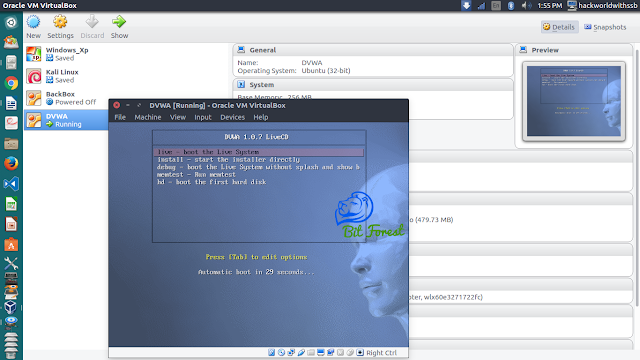
Task: Click the DVWA name value in General
Action: [x=312, y=62]
